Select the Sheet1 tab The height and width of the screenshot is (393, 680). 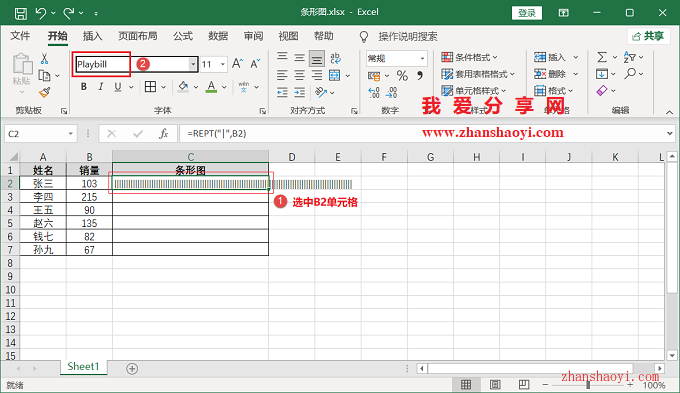pos(83,367)
